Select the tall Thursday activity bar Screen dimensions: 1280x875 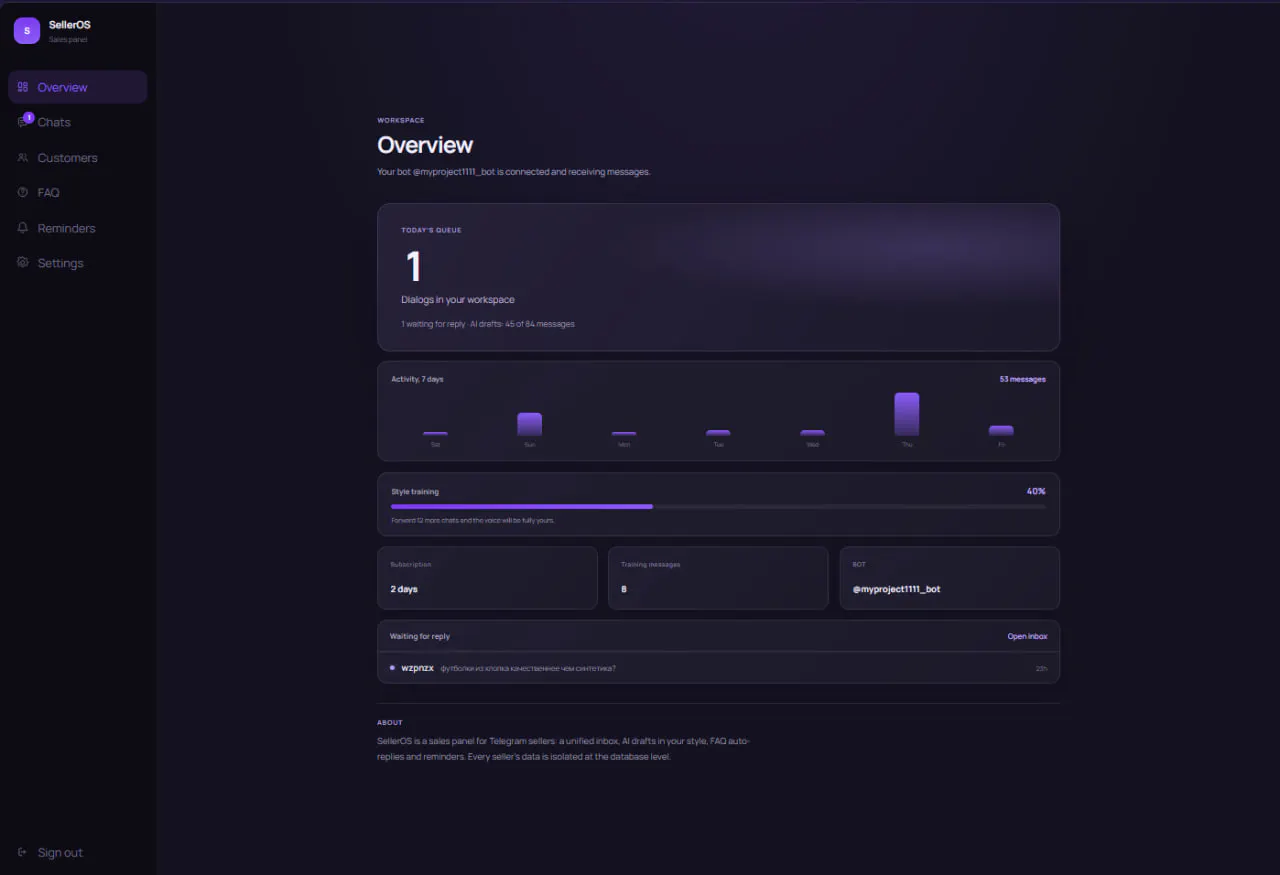906,414
